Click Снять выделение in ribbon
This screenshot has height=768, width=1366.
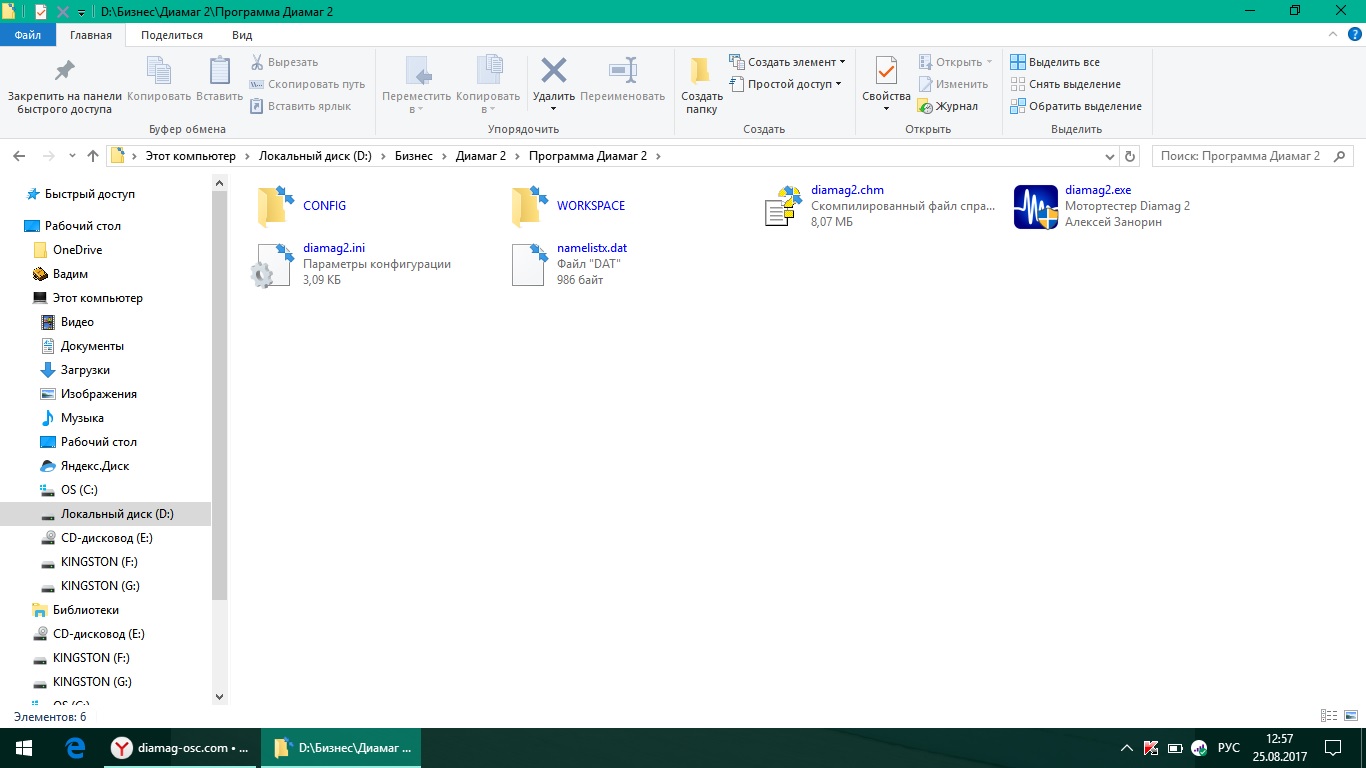tap(1065, 84)
